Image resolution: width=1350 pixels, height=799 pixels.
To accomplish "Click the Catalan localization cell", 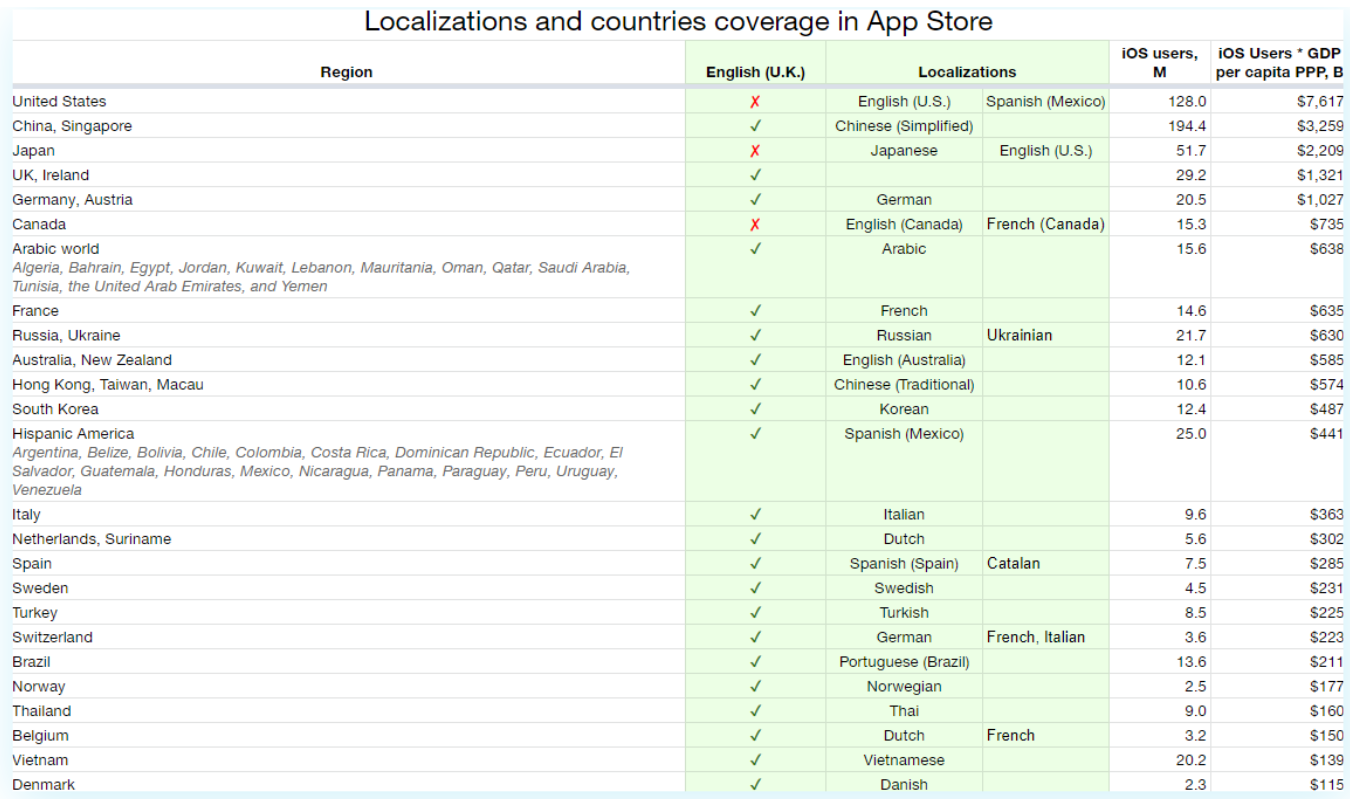I will click(1013, 563).
